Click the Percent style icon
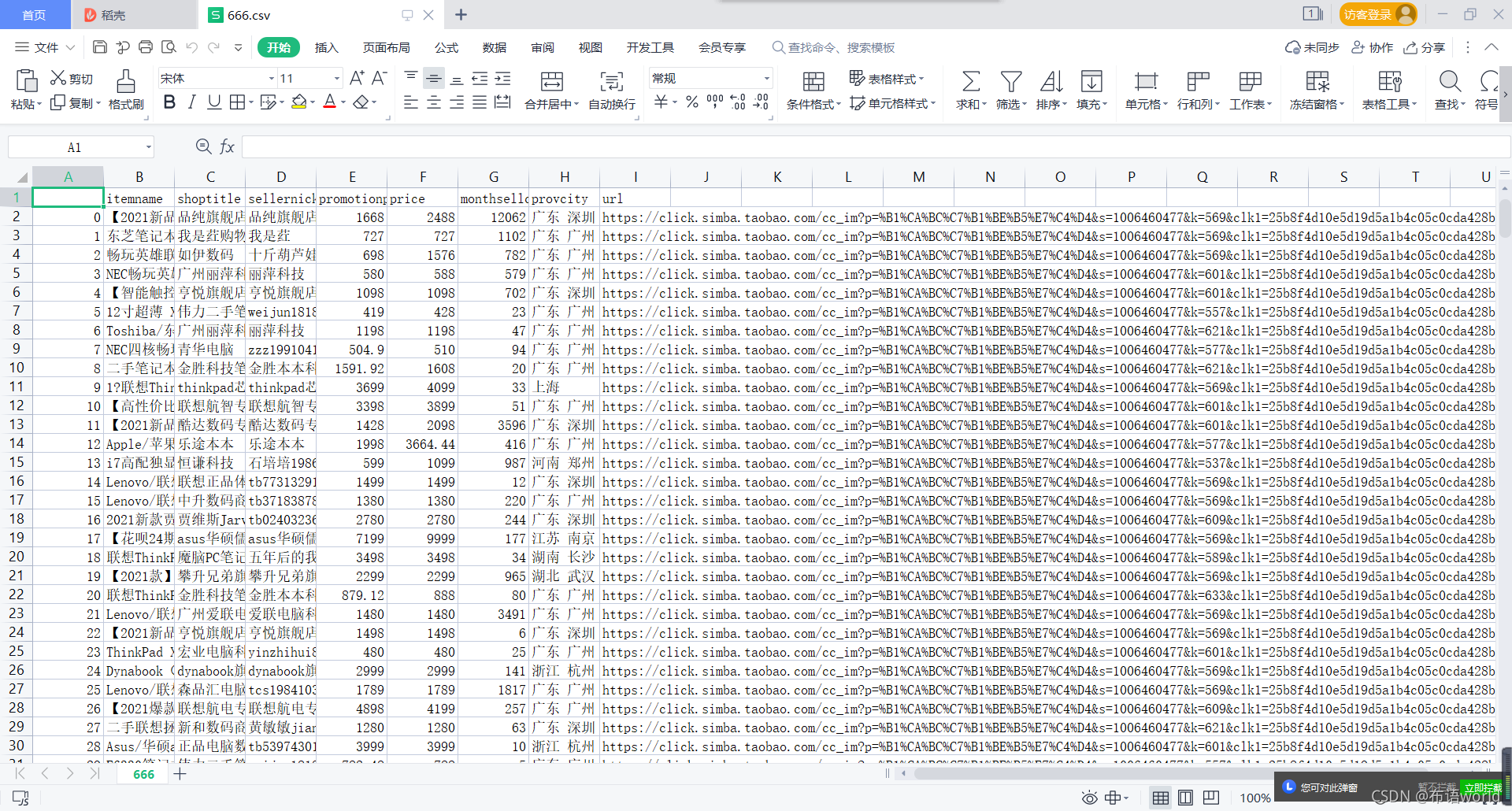The height and width of the screenshot is (811, 1512). point(692,102)
